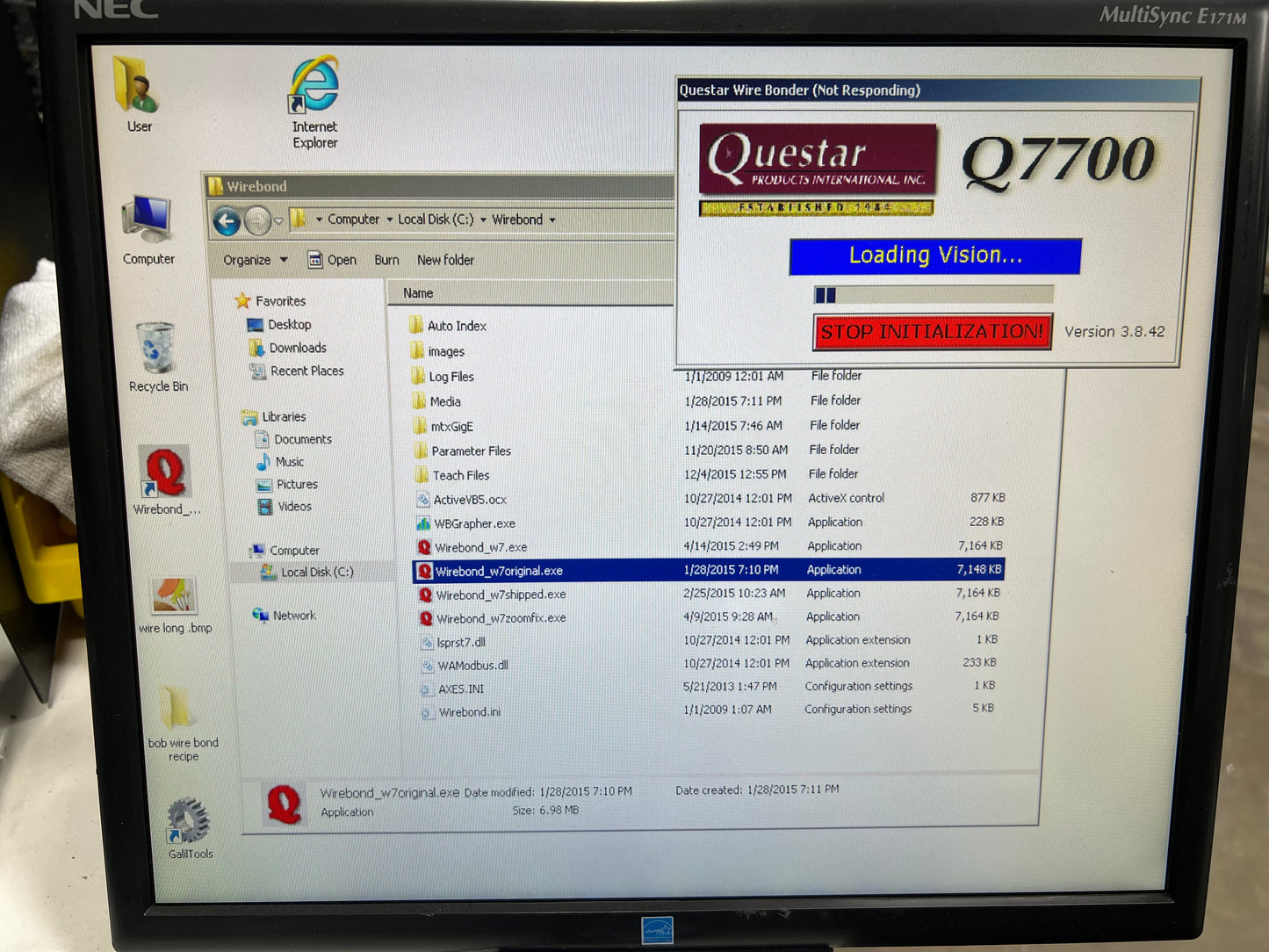The image size is (1269, 952).
Task: Launch the GalilTools desktop shortcut
Action: pyautogui.click(x=189, y=827)
